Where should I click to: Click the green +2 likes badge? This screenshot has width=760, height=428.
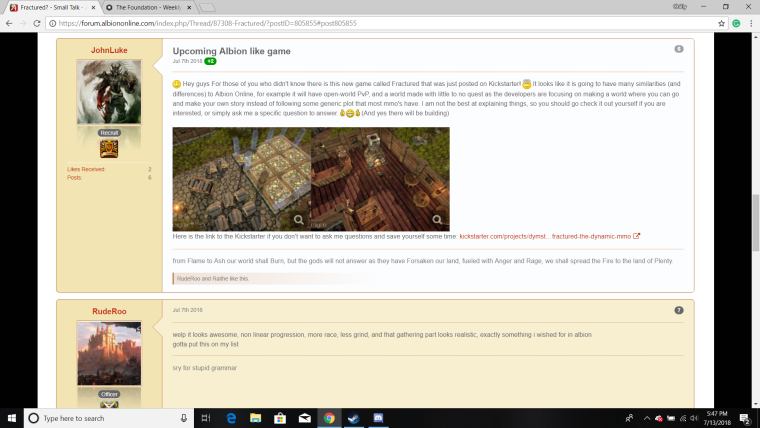coord(210,61)
